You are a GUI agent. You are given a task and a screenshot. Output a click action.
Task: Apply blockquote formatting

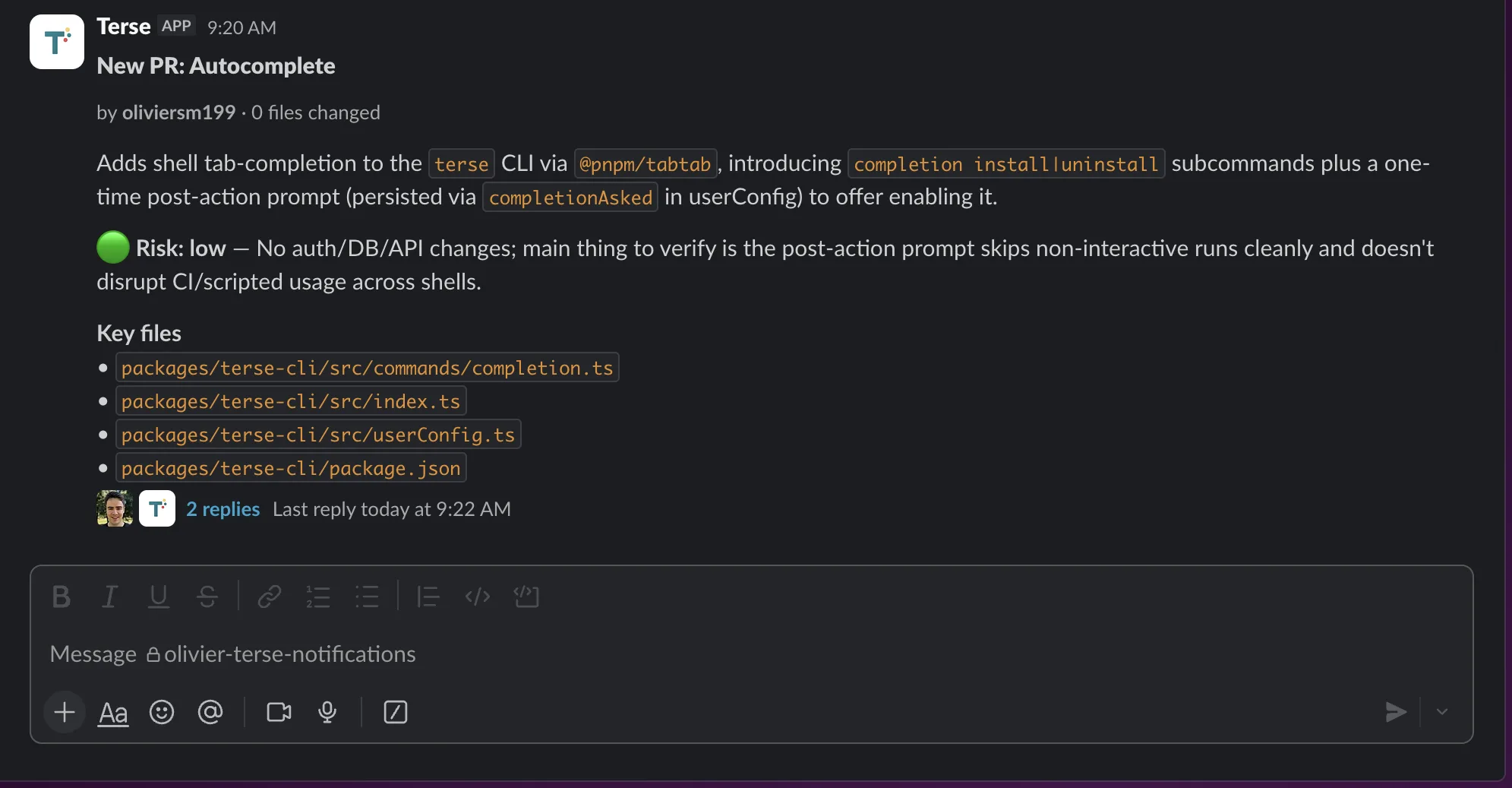coord(428,597)
